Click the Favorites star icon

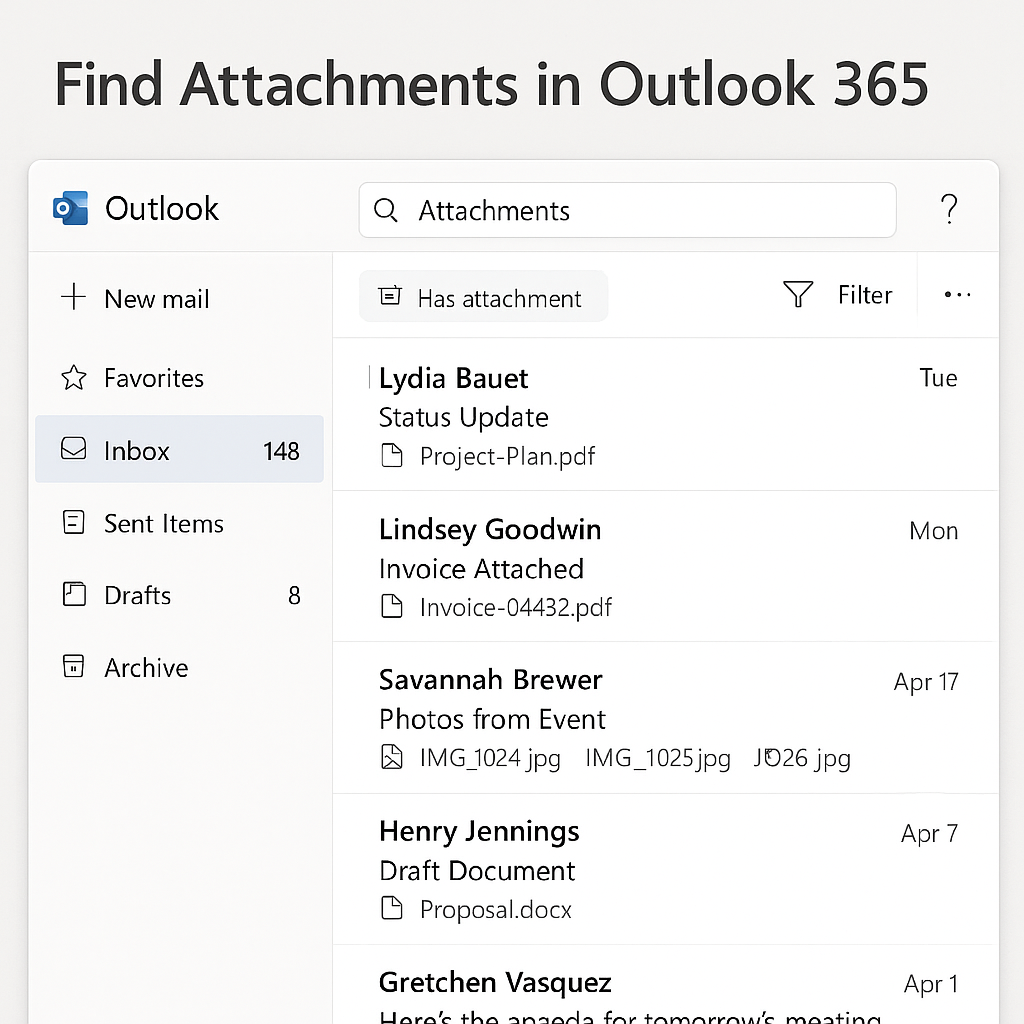[74, 377]
